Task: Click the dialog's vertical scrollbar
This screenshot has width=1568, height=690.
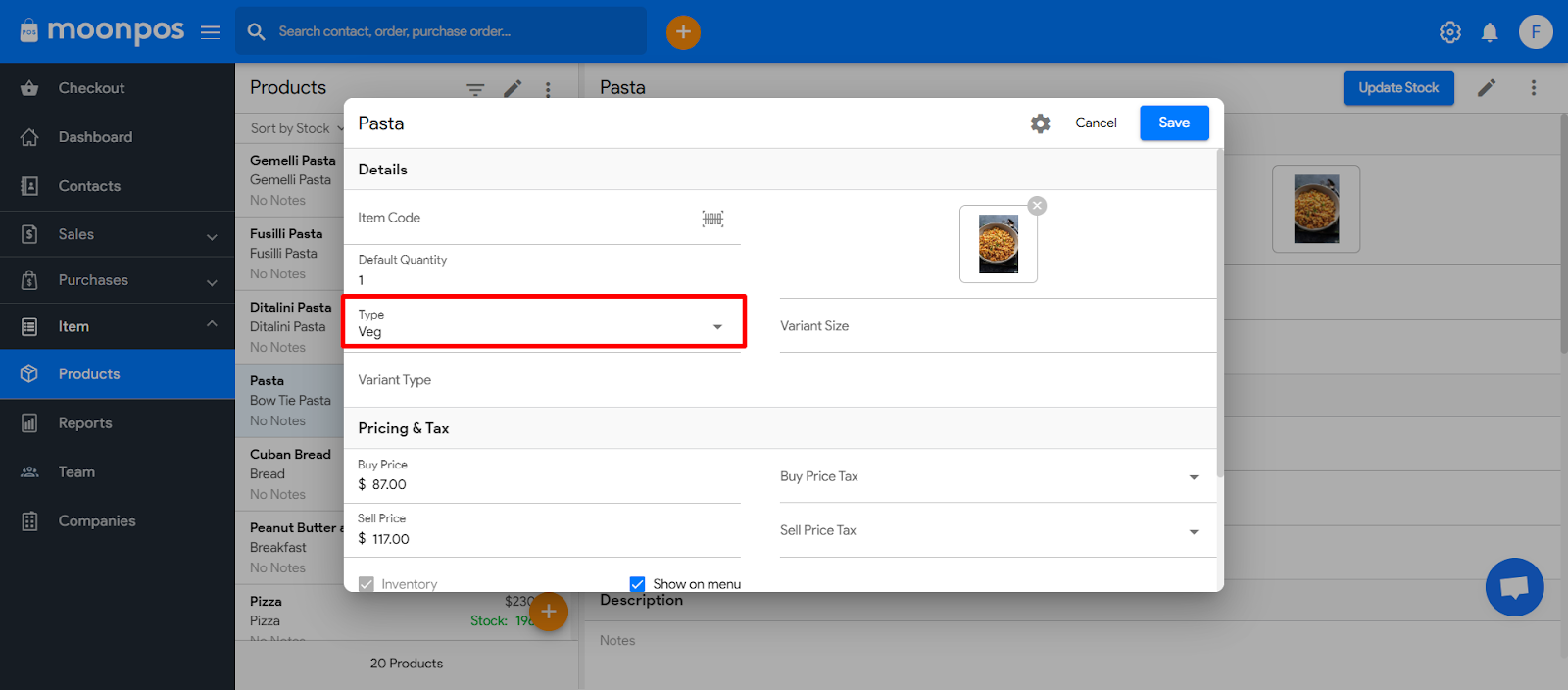Action: pyautogui.click(x=1220, y=314)
